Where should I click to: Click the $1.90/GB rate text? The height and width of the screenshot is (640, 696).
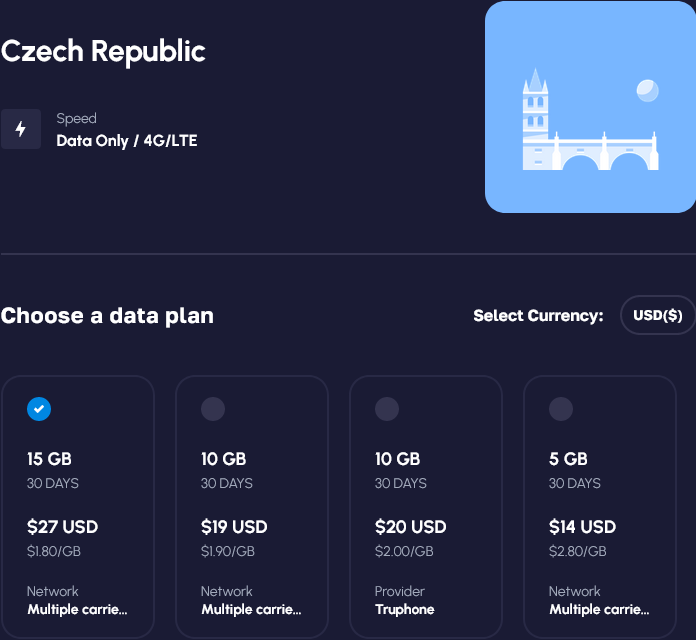click(x=228, y=551)
